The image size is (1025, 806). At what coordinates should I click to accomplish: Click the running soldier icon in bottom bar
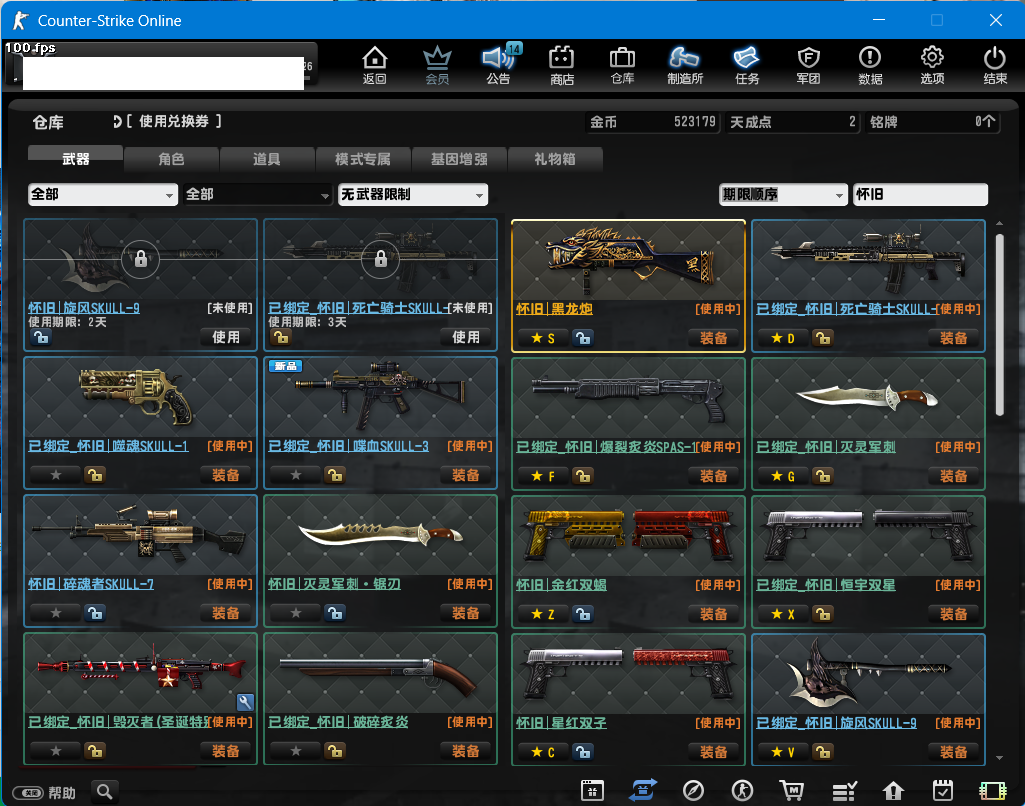pos(742,790)
